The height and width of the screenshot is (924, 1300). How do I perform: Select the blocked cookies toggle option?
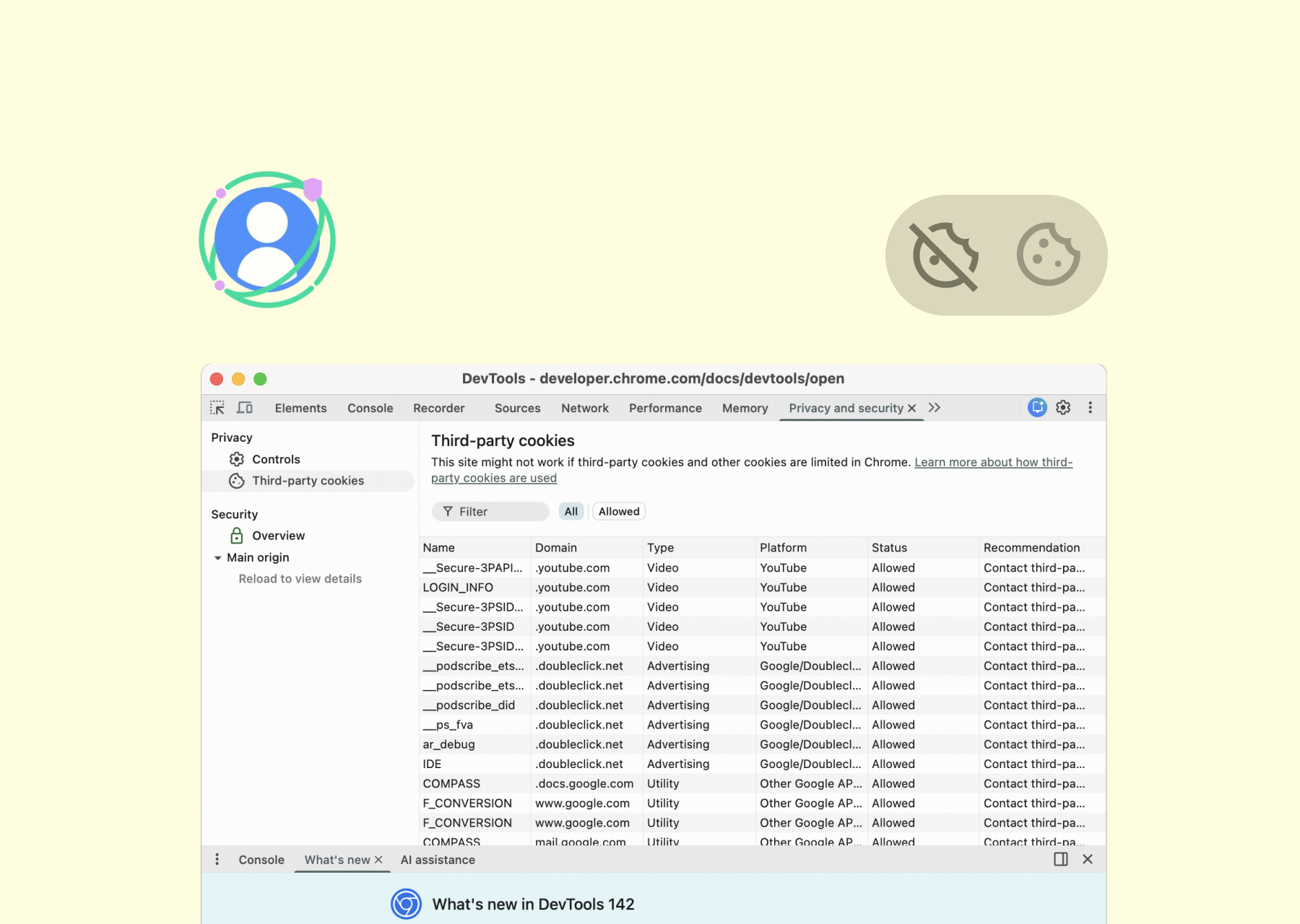coord(945,256)
